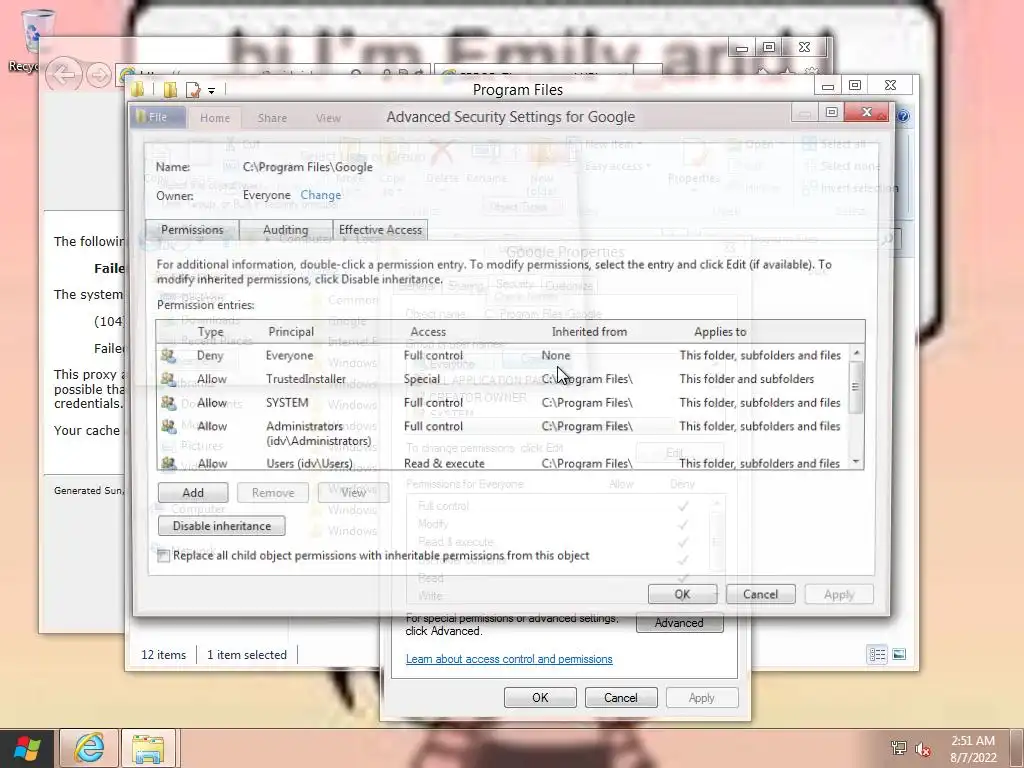Click the Back arrow in Internet Explorer window

click(x=64, y=75)
